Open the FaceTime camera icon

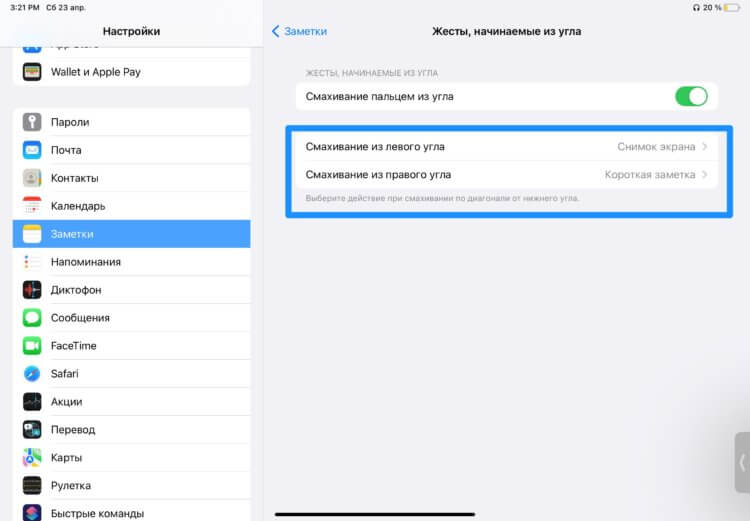pos(32,345)
